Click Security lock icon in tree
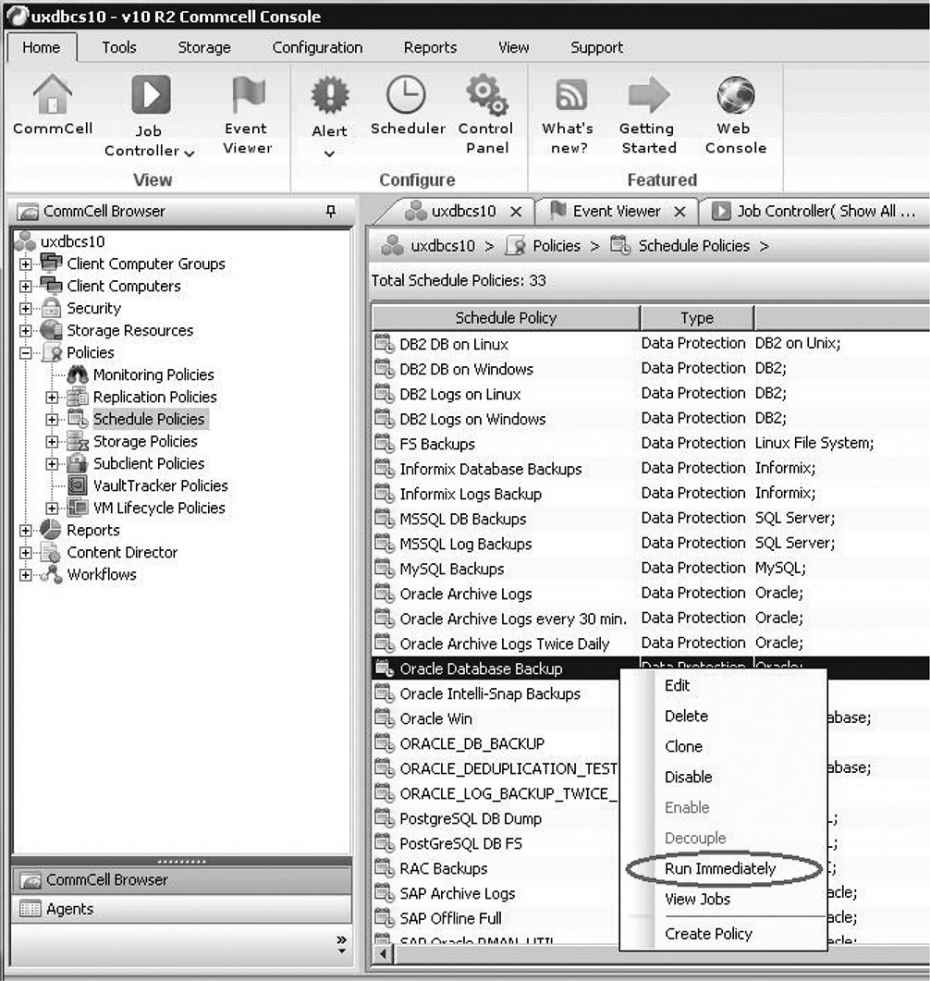 (51, 307)
